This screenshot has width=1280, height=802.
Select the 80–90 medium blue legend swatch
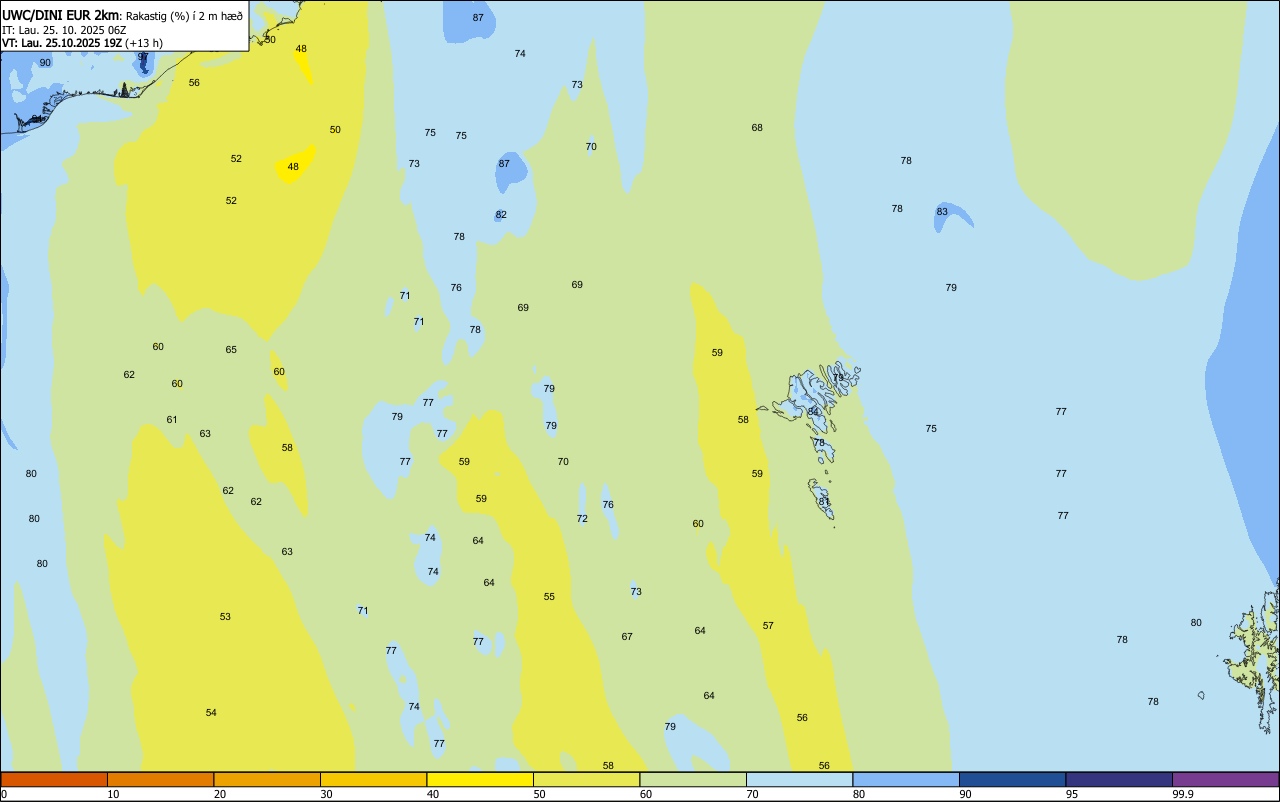pos(906,779)
